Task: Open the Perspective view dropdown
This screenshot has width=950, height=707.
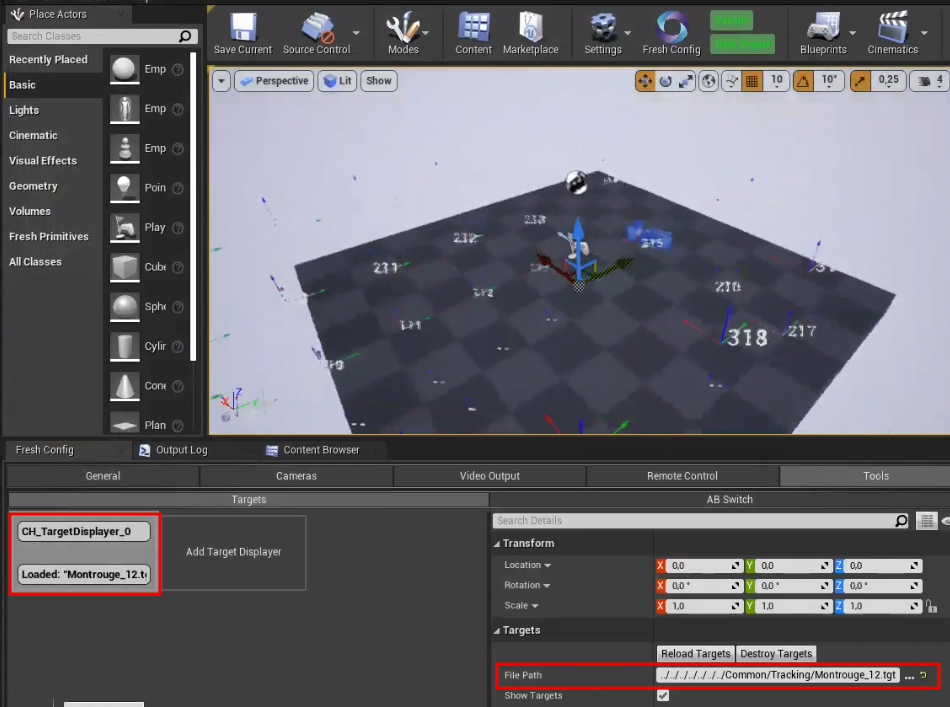Action: click(274, 81)
